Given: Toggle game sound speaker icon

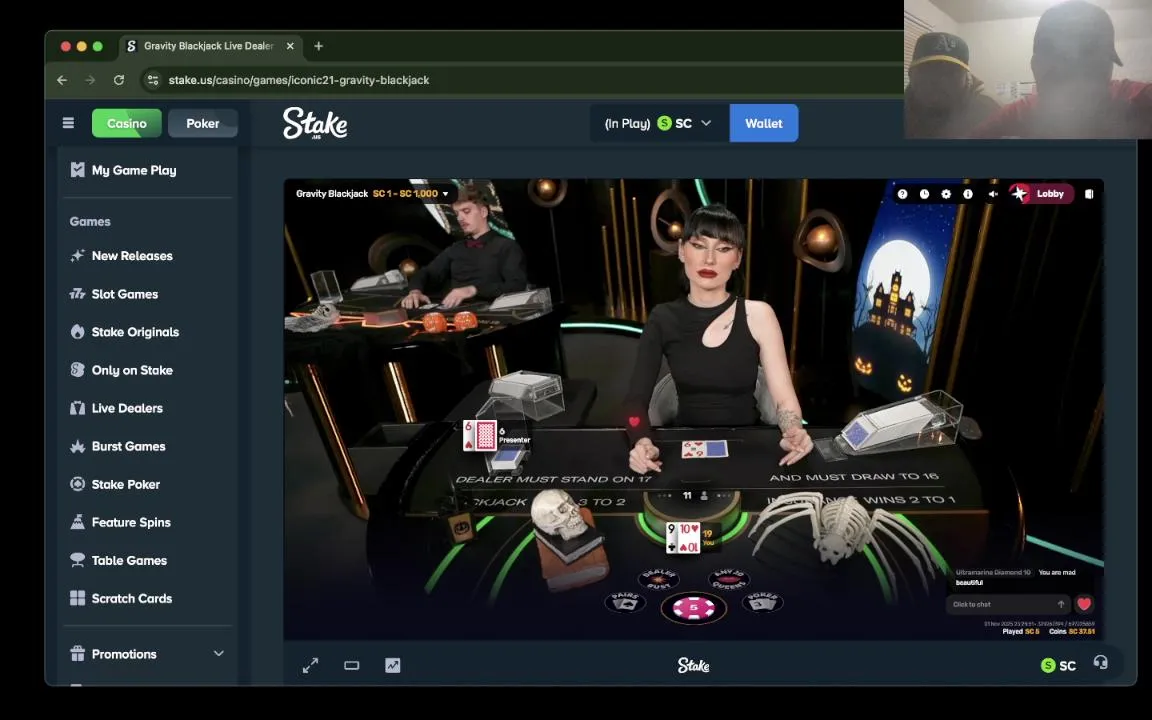Looking at the screenshot, I should [993, 194].
